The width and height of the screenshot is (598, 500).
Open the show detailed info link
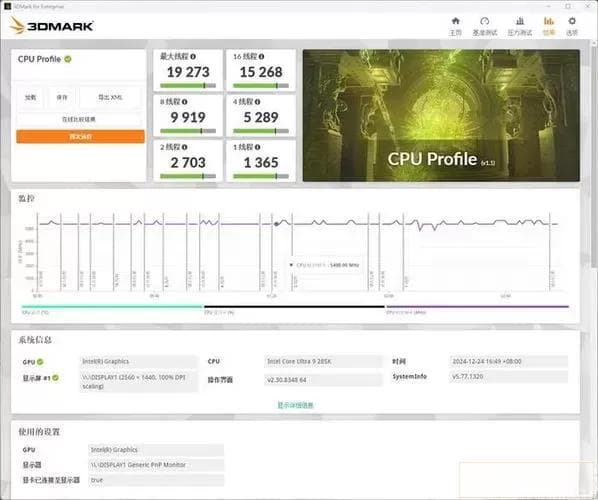click(295, 405)
